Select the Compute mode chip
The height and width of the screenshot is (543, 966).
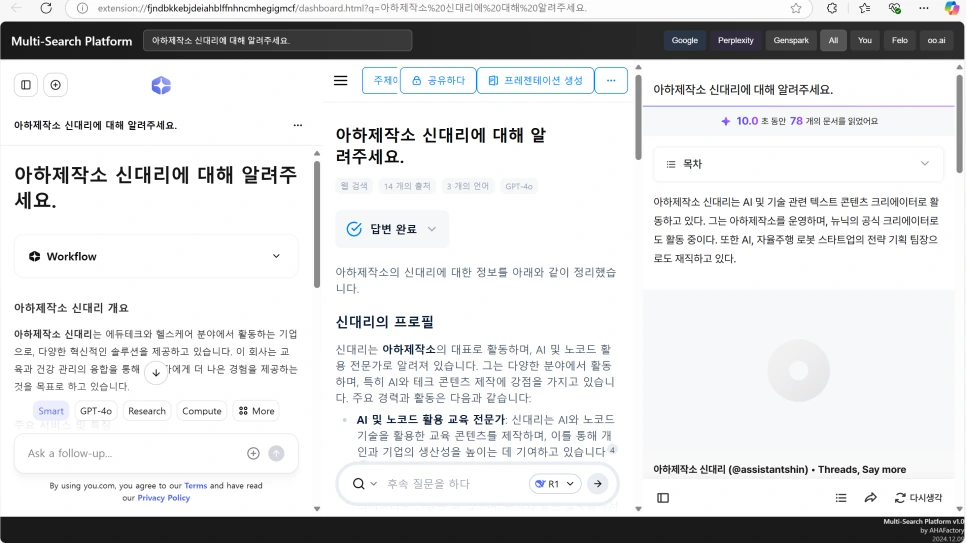click(x=201, y=411)
